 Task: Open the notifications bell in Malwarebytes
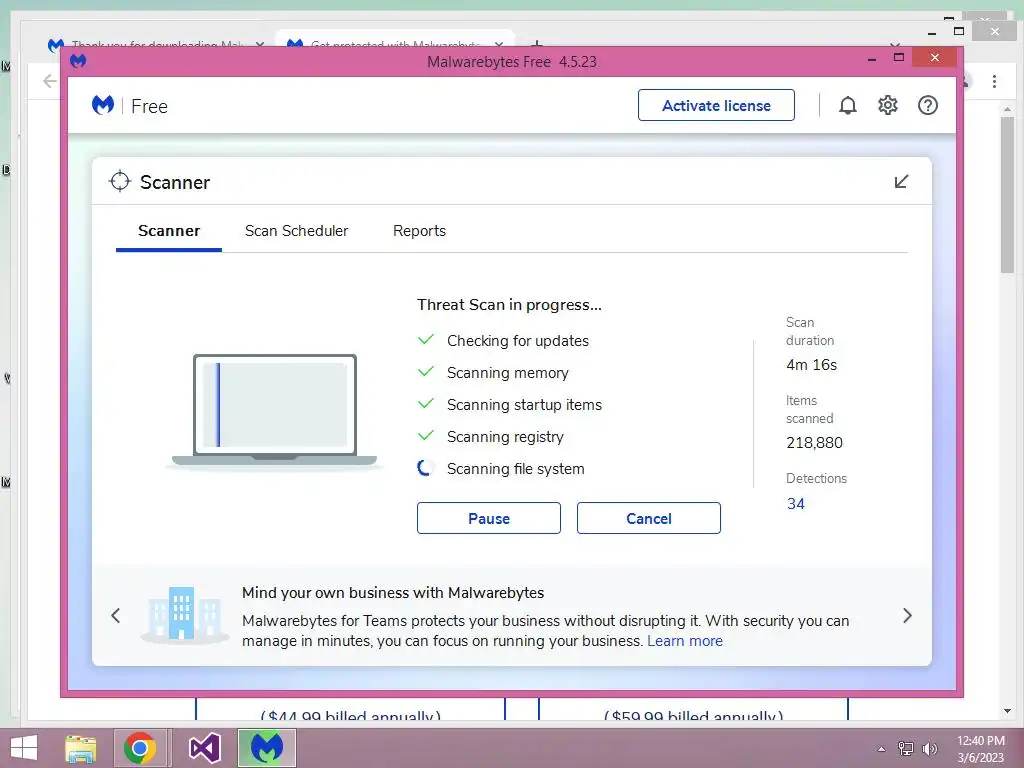point(847,105)
